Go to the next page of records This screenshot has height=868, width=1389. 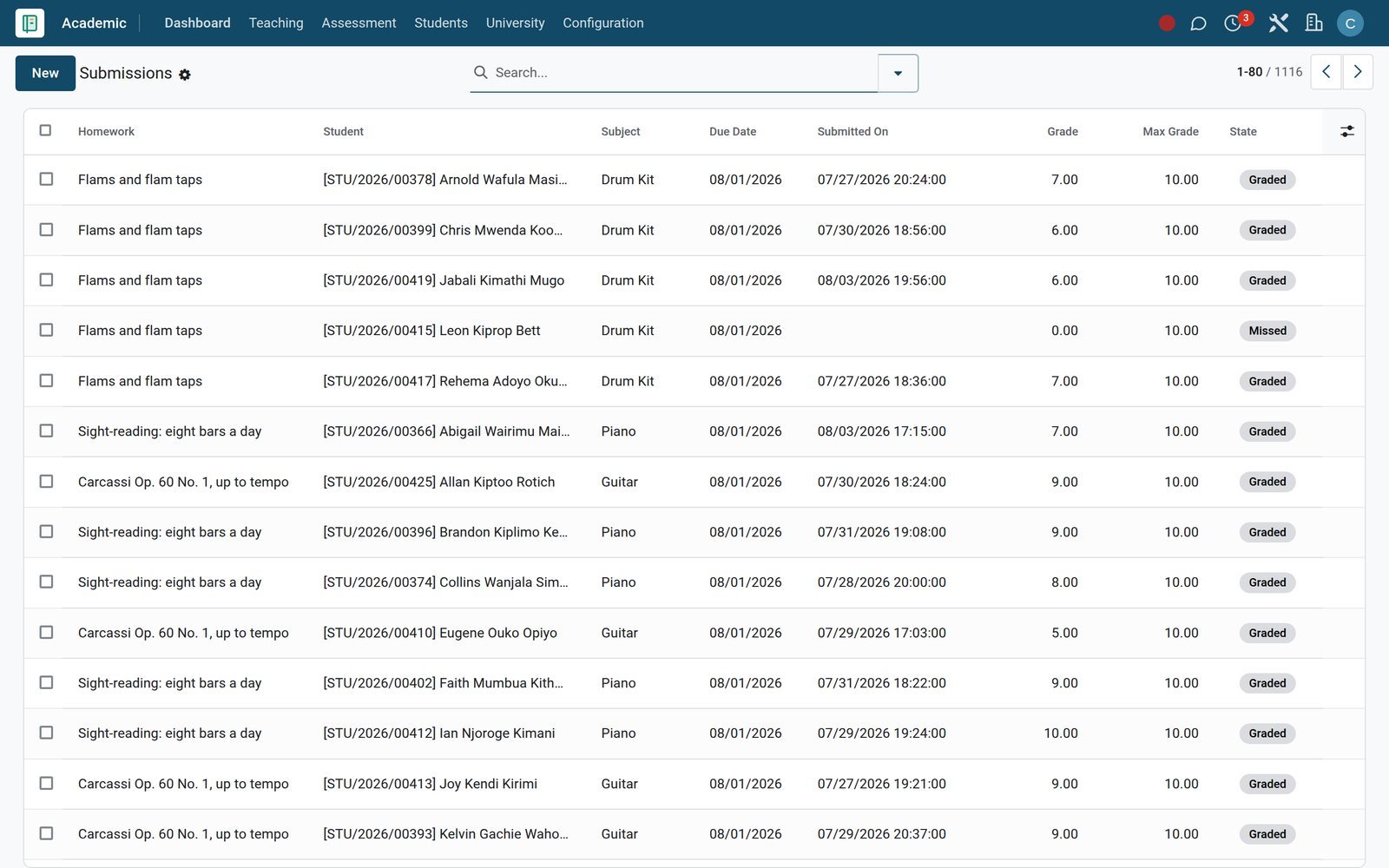(1358, 72)
